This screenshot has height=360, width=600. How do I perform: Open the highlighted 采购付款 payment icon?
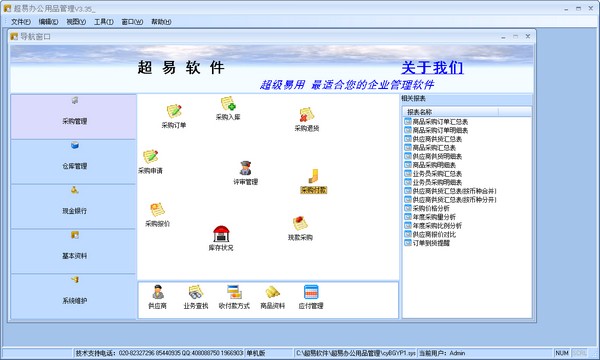point(313,181)
